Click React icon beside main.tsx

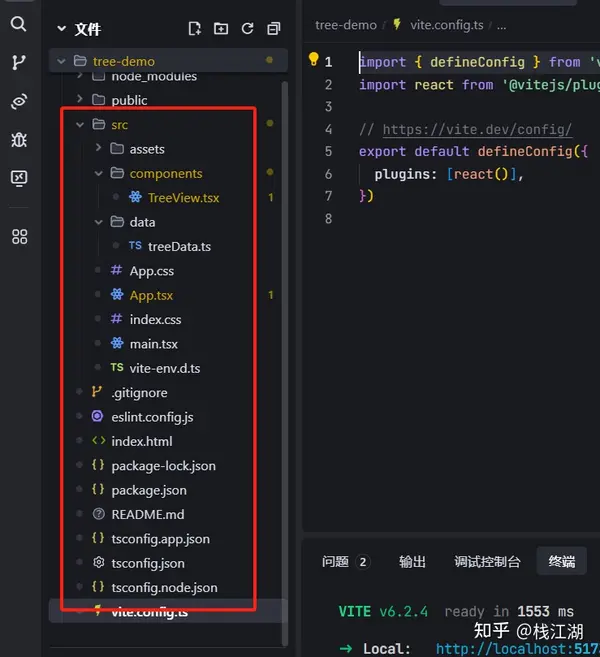[x=117, y=343]
